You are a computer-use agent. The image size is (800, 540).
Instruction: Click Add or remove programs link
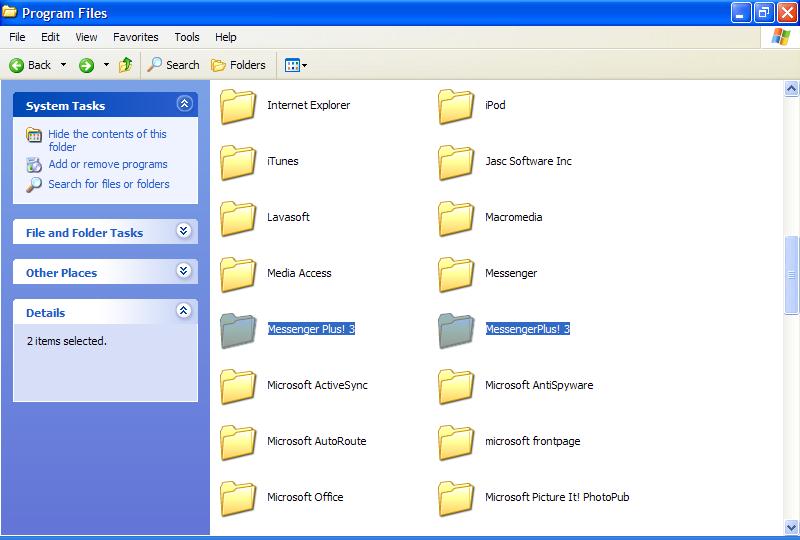[108, 164]
